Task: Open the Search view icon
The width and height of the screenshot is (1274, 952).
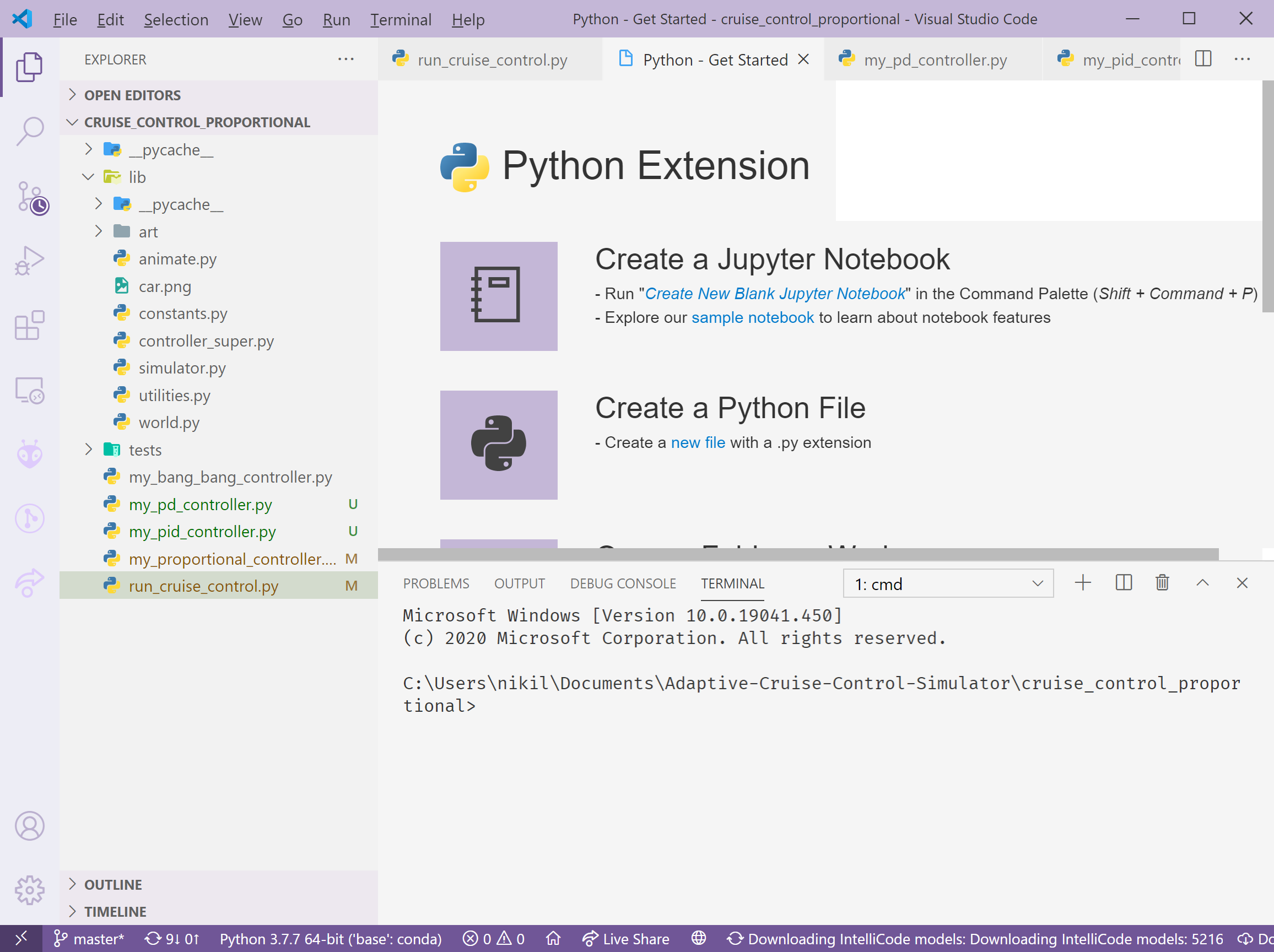Action: point(29,132)
